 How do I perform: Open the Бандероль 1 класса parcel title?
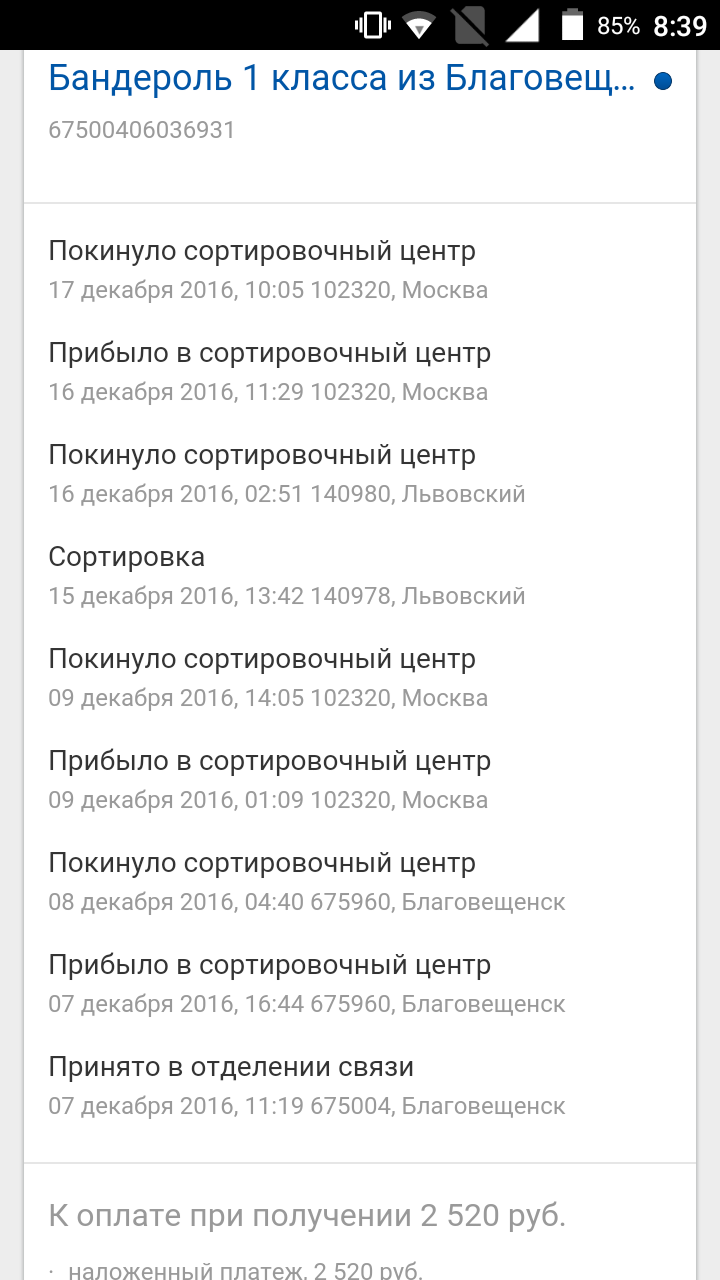tap(341, 79)
